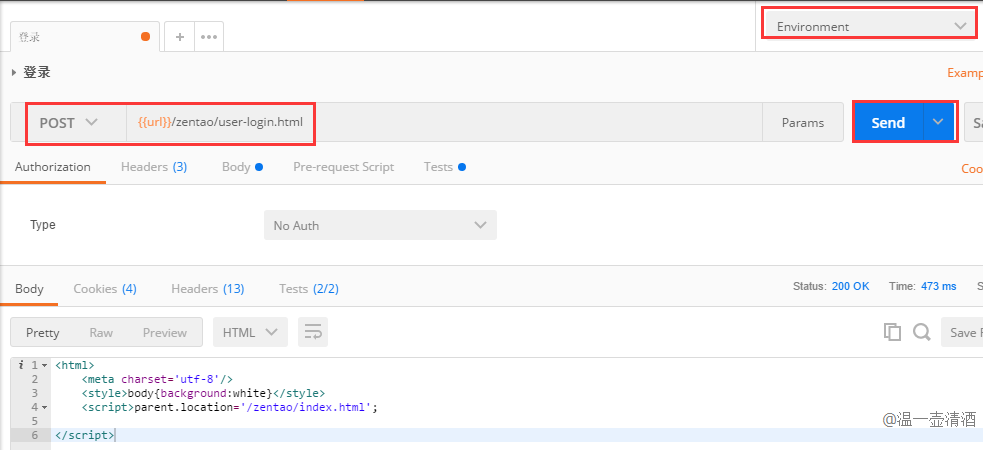983x450 pixels.
Task: Change the POST method dropdown
Action: tap(68, 123)
